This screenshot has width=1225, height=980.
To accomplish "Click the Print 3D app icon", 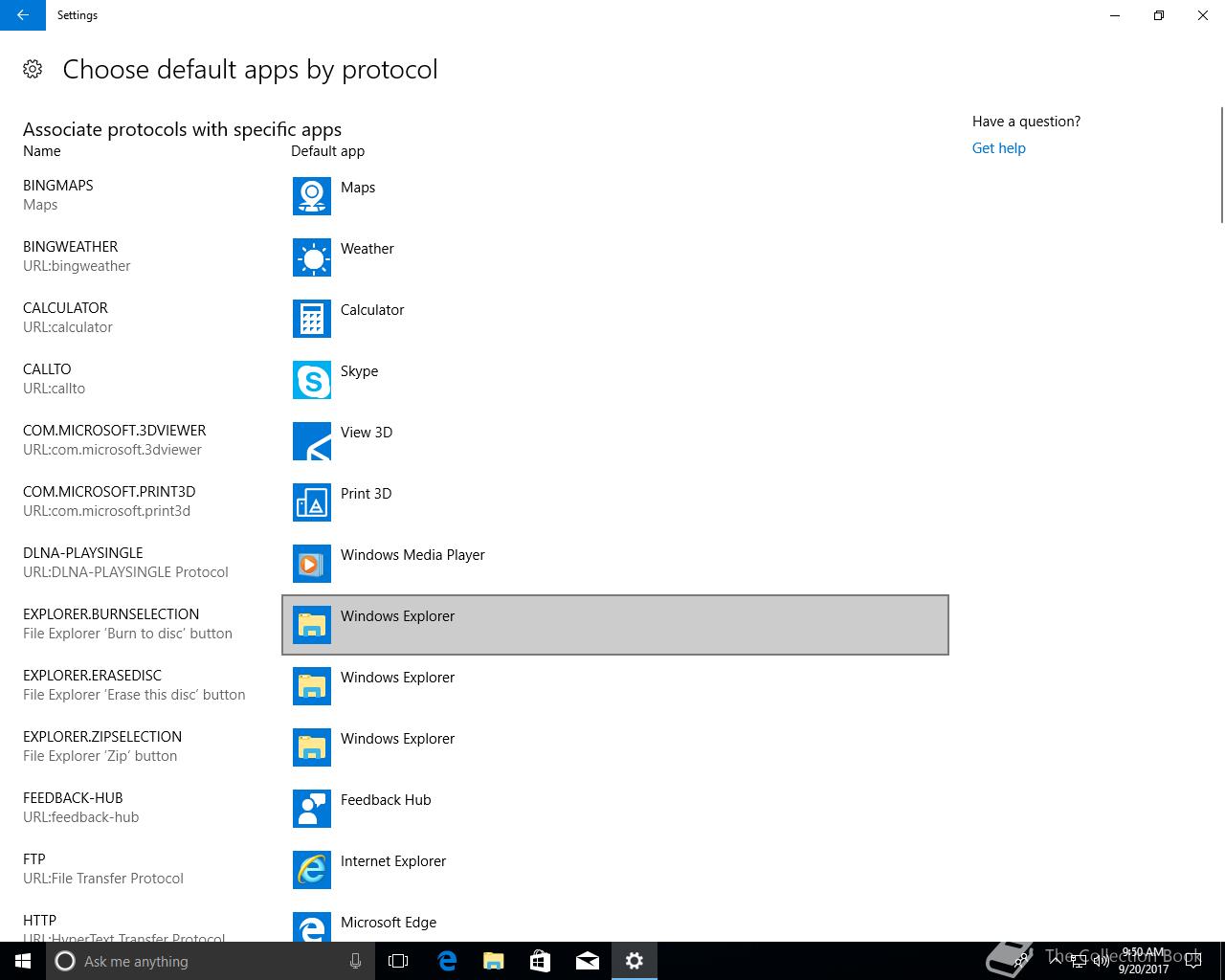I will pyautogui.click(x=312, y=502).
